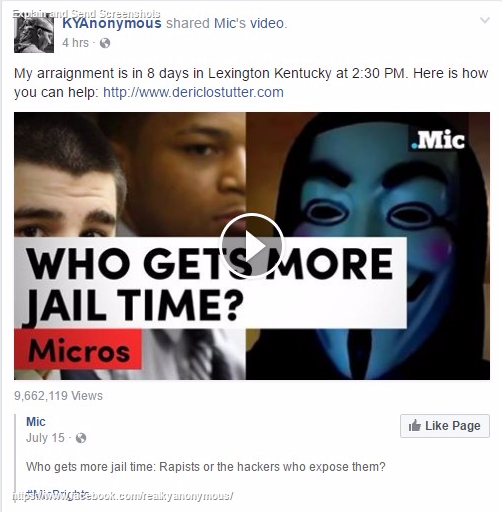The image size is (502, 512).
Task: Click globe icon beside July 15
Action: tap(81, 438)
